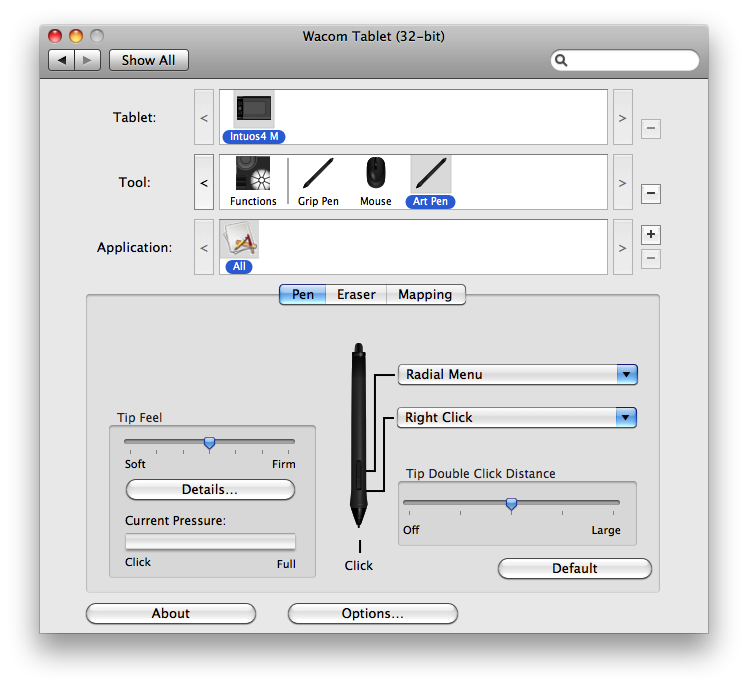Remove application with minus button

click(651, 259)
